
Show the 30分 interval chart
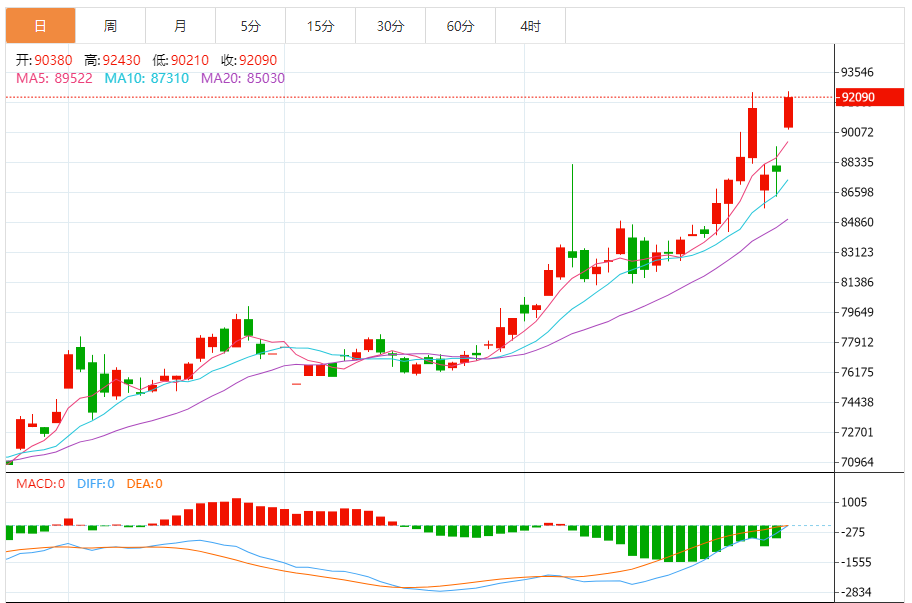pyautogui.click(x=390, y=26)
